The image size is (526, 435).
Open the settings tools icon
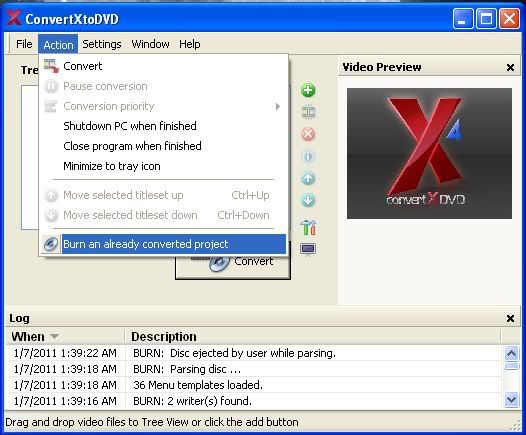click(308, 227)
